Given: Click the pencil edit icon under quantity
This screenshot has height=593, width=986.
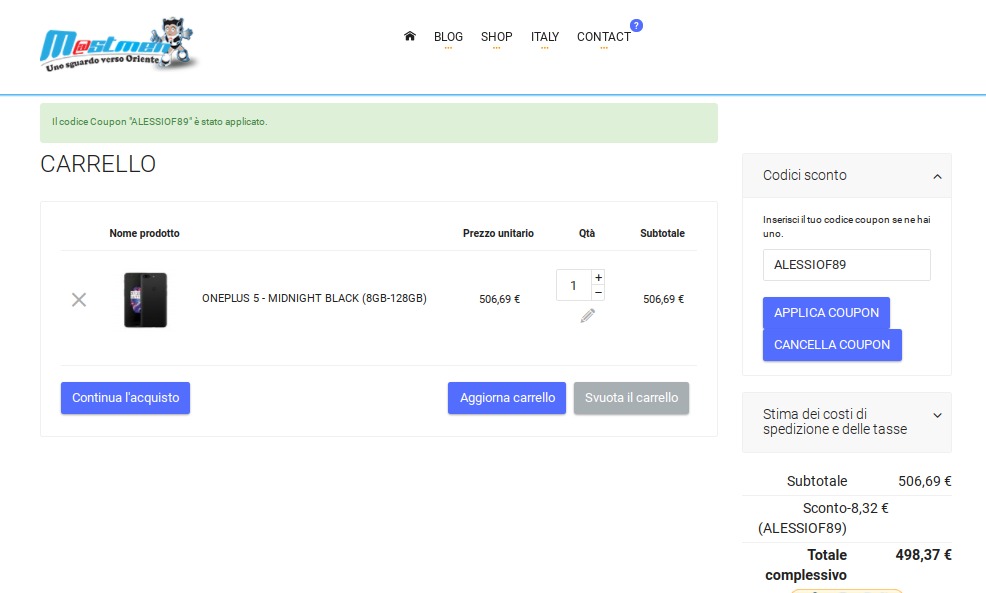Looking at the screenshot, I should [x=587, y=316].
